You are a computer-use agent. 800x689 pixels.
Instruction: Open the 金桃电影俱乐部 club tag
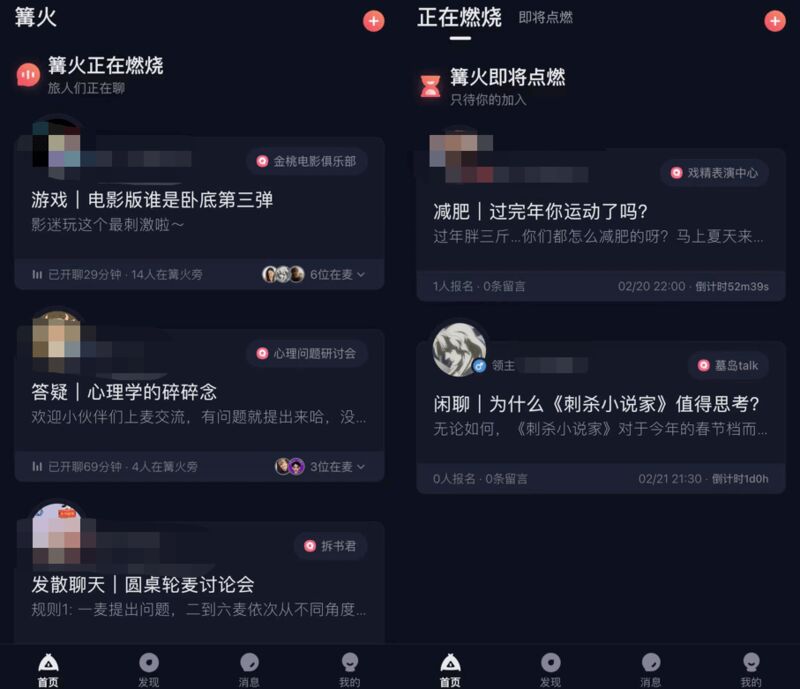tap(307, 161)
